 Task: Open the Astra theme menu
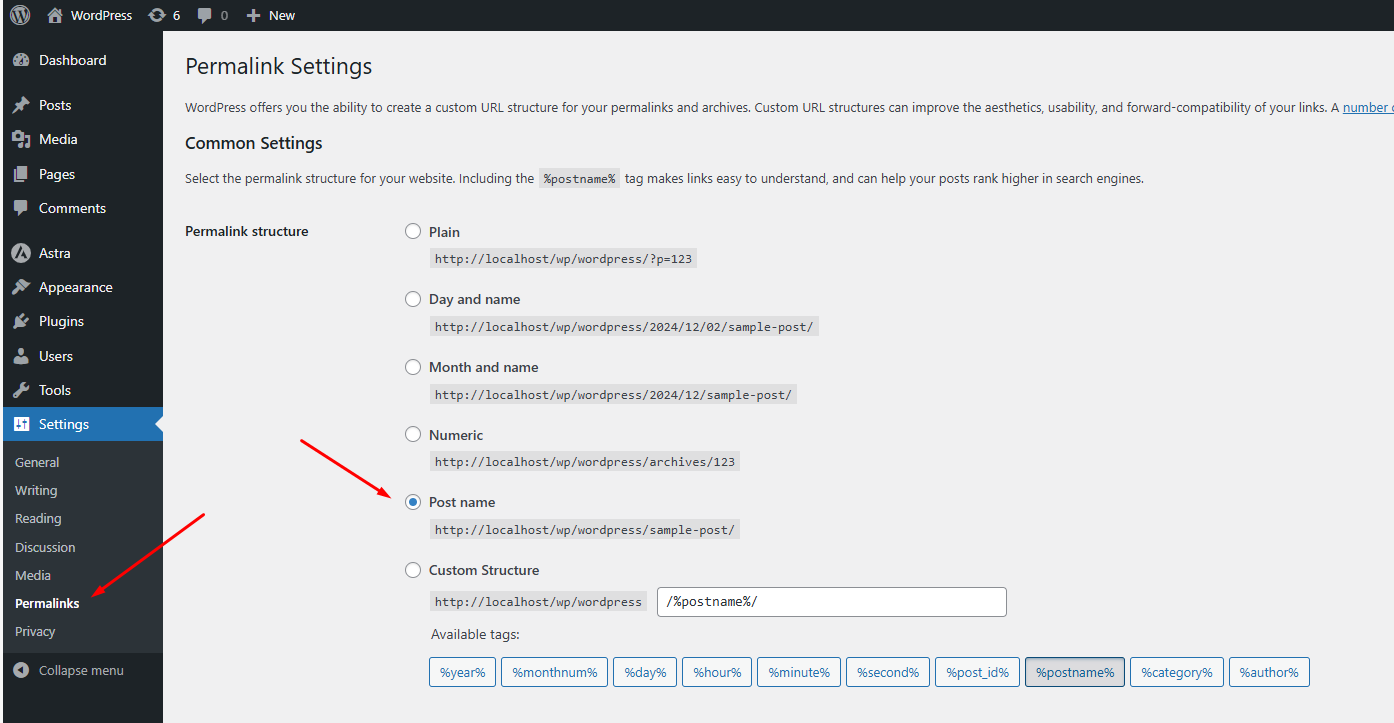54,253
